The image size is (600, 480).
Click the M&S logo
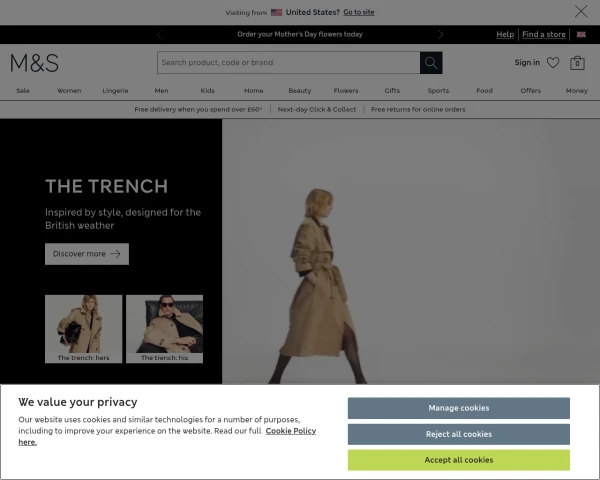(34, 63)
